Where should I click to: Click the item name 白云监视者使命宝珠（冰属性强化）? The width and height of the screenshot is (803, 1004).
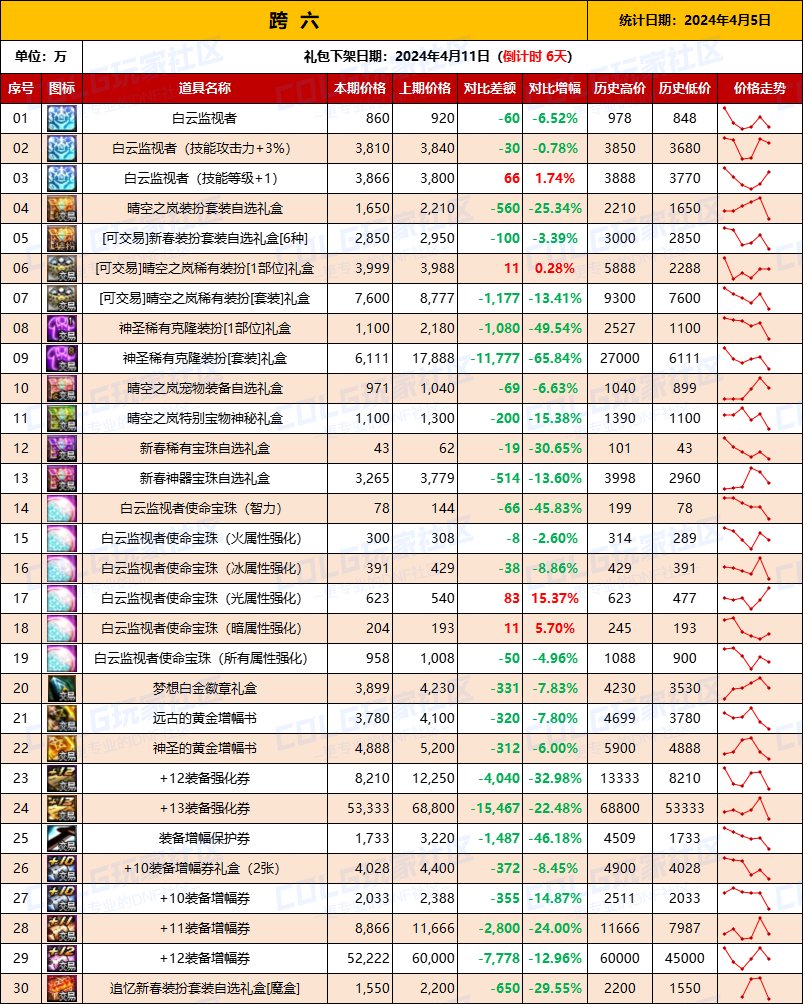coord(201,569)
